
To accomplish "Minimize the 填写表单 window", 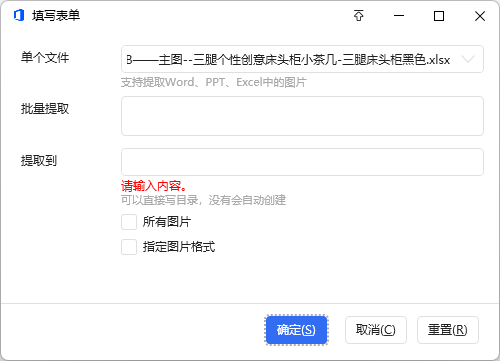I will 399,16.
